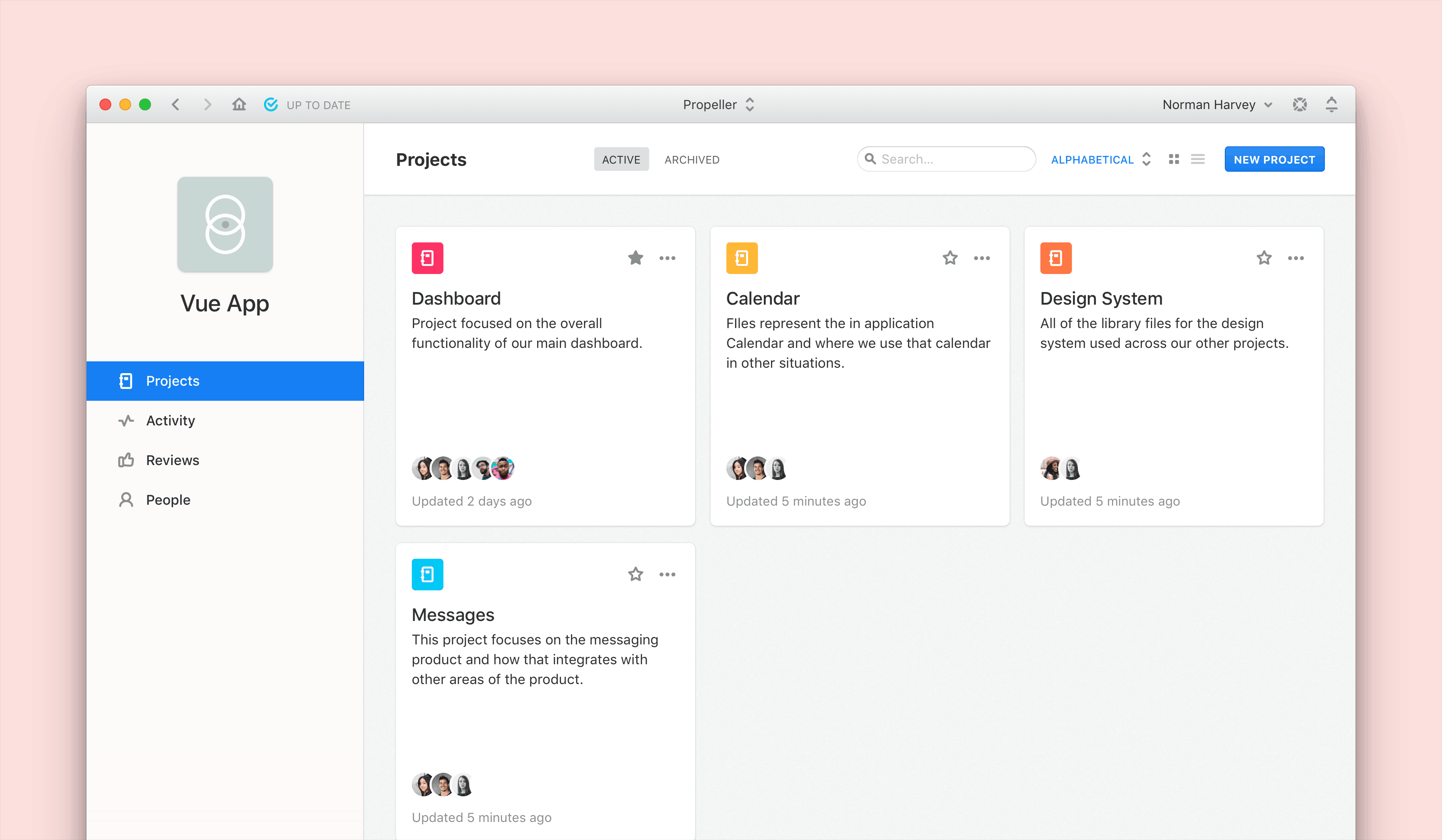
Task: Open notifications bell icon
Action: (x=1332, y=105)
